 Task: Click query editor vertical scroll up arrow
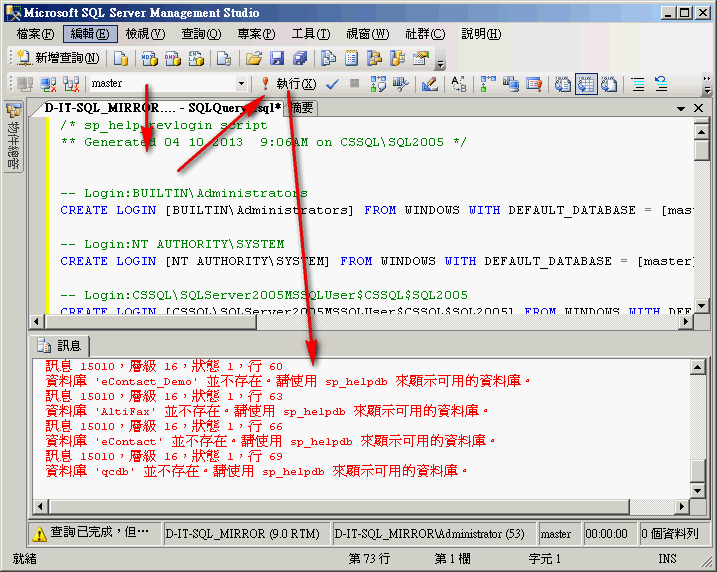pos(701,133)
